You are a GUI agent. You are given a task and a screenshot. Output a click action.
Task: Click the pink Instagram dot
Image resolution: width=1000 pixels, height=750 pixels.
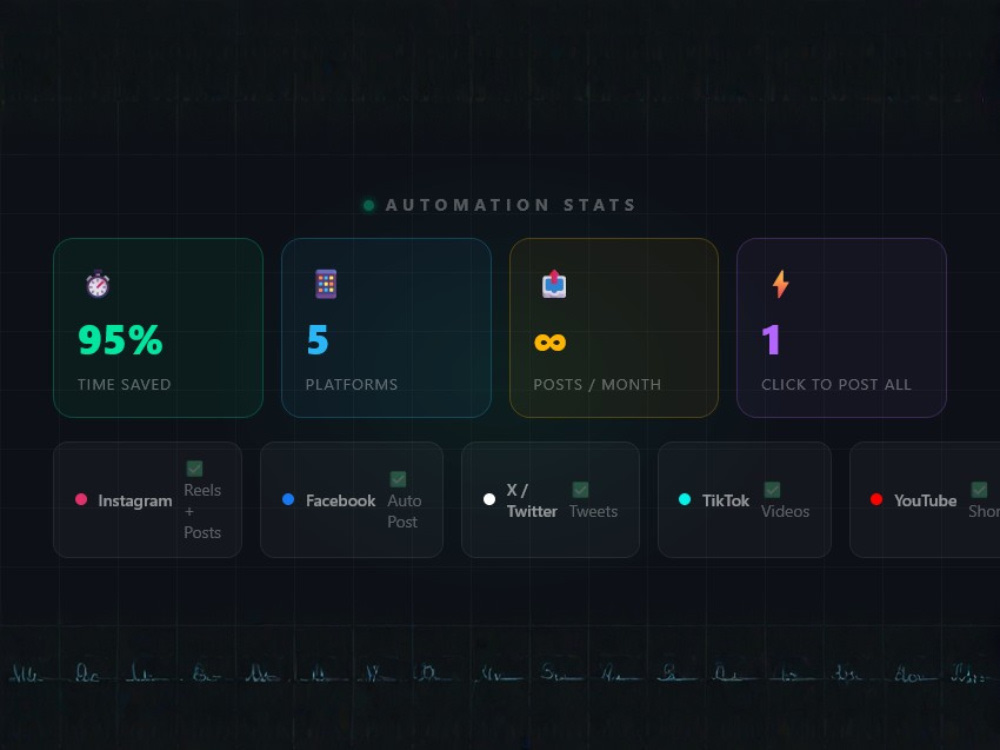81,499
